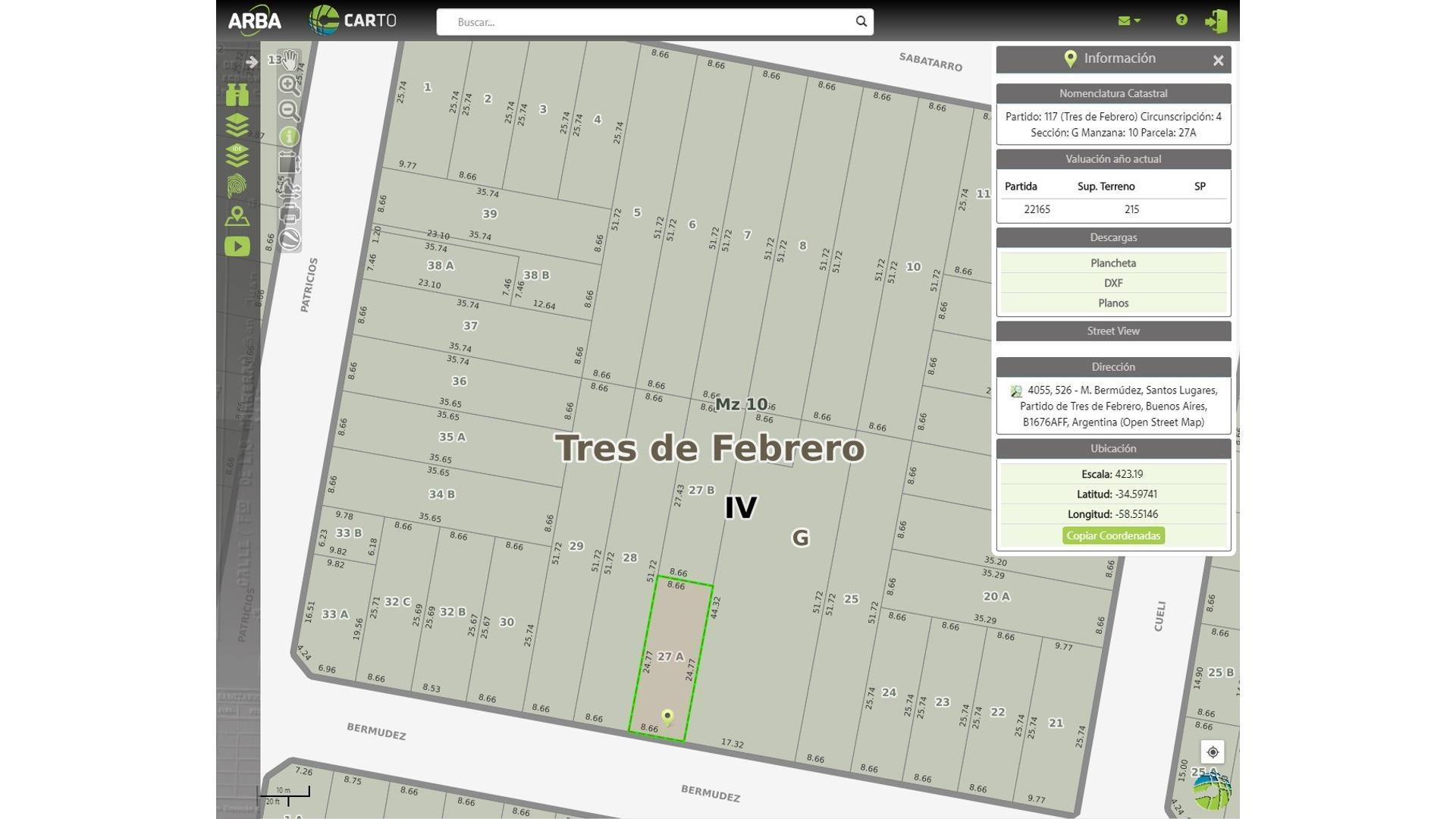
Task: Click the Copiar Coordenadas button
Action: 1112,535
